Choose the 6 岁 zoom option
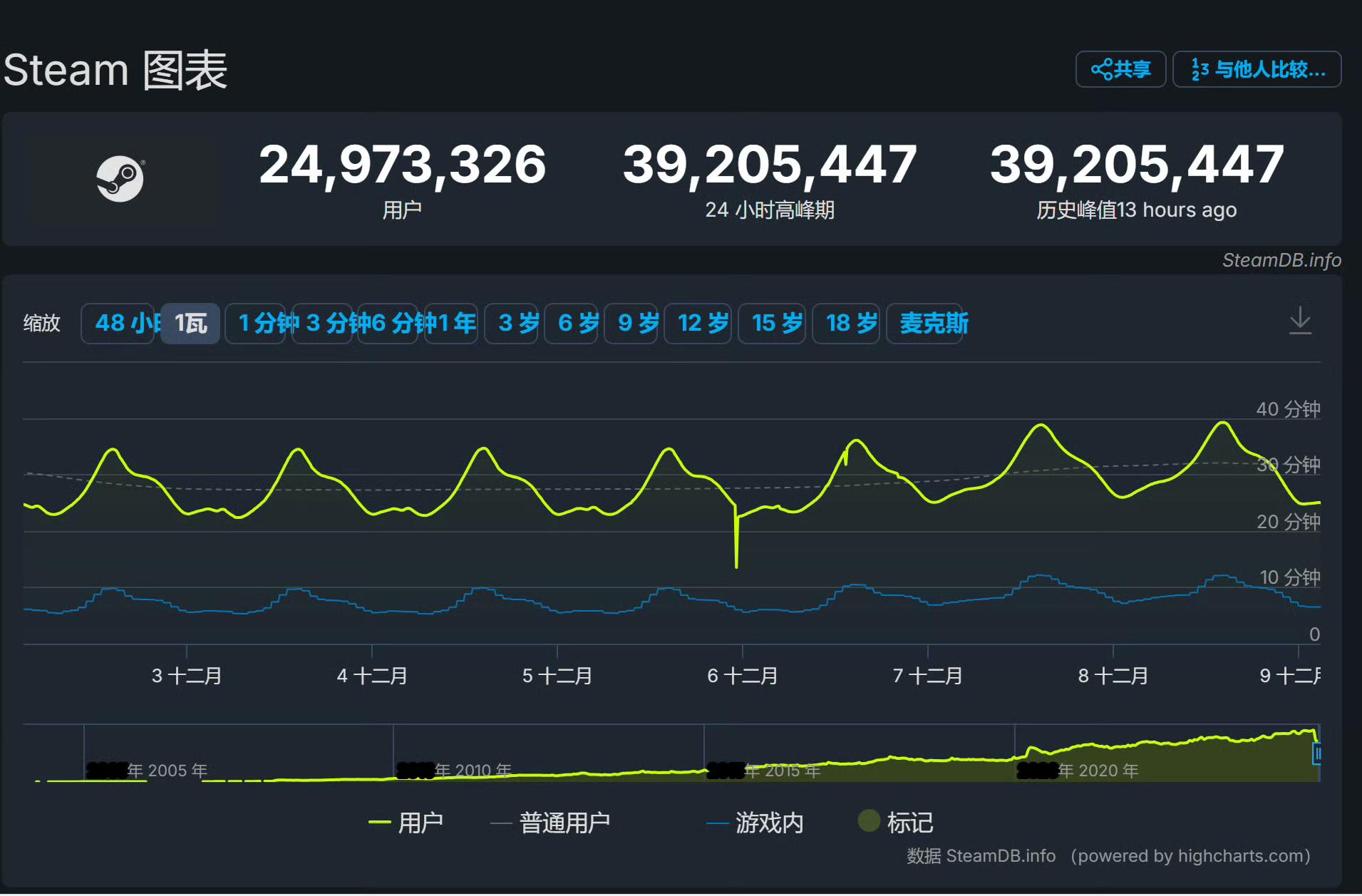 click(x=572, y=324)
